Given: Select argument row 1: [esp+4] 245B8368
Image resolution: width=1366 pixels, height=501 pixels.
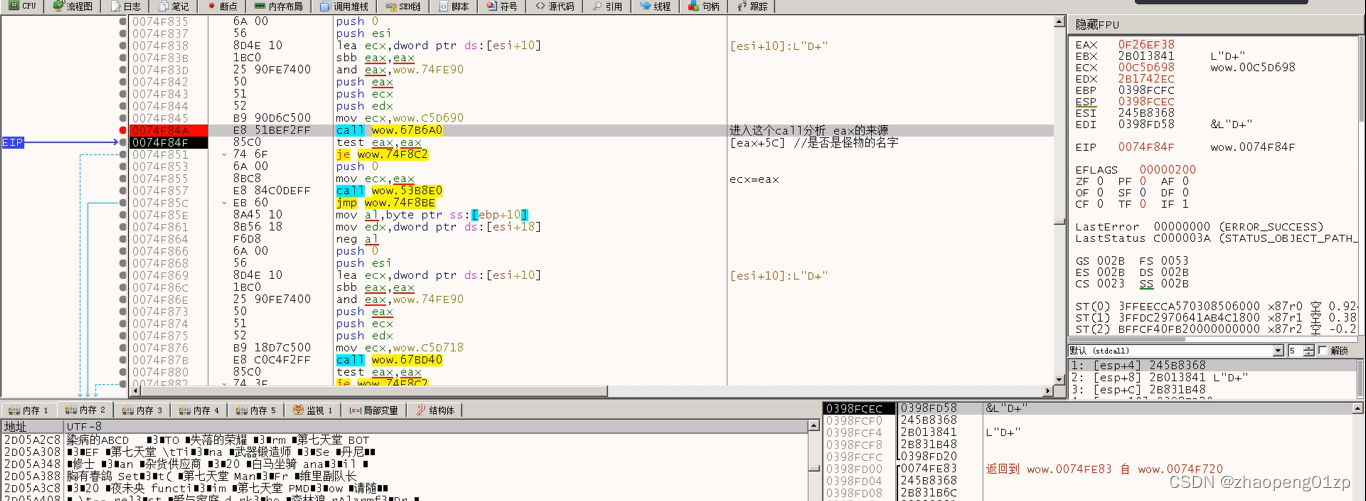Looking at the screenshot, I should coord(1213,365).
